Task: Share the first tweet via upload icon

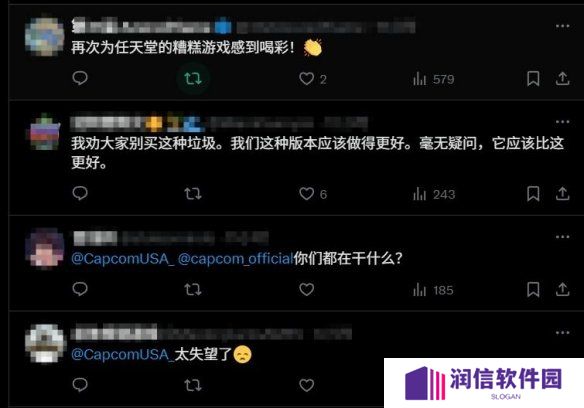Action: (x=562, y=79)
